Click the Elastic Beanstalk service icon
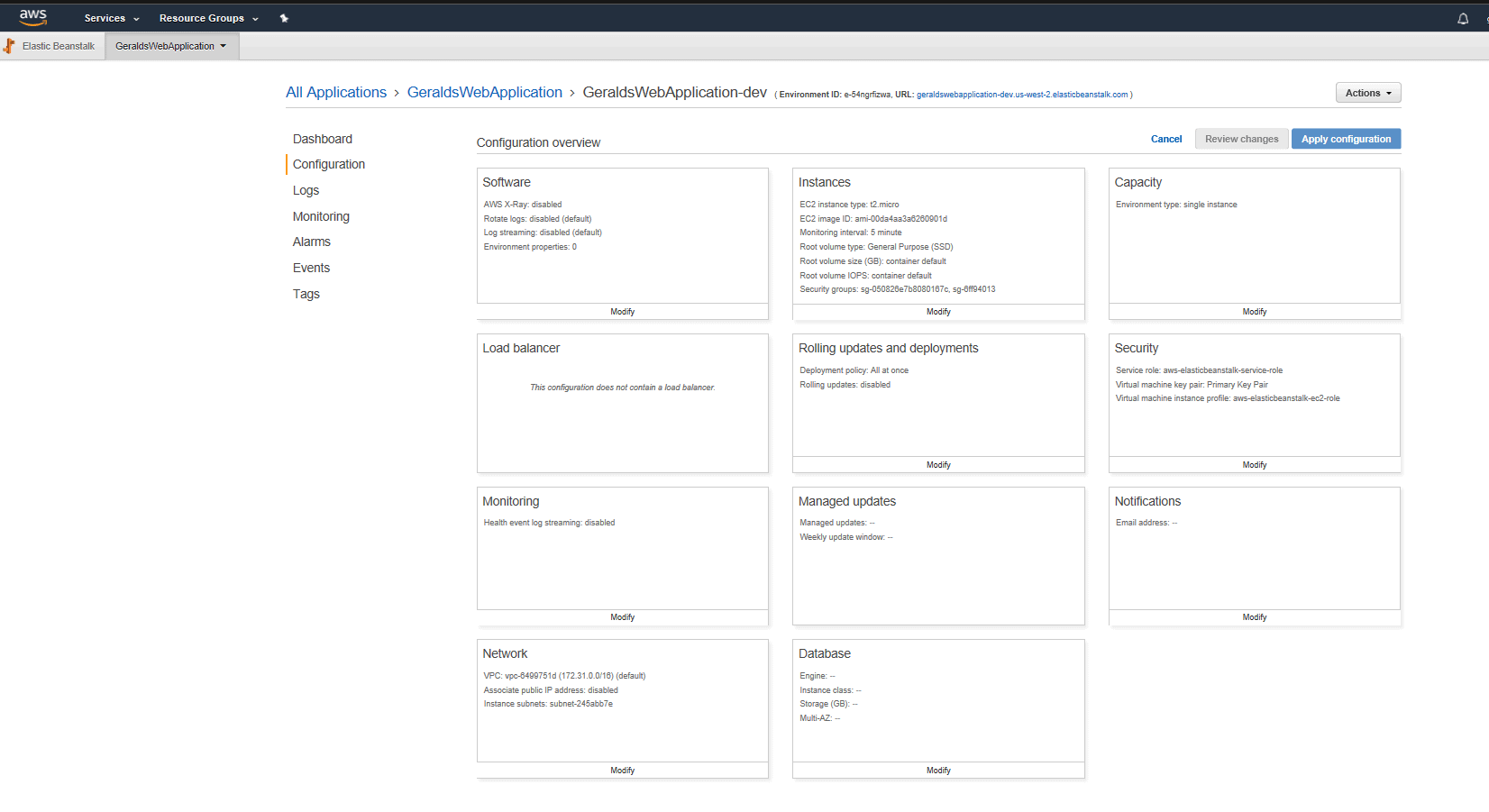Viewport: 1489px width, 812px height. (9, 46)
